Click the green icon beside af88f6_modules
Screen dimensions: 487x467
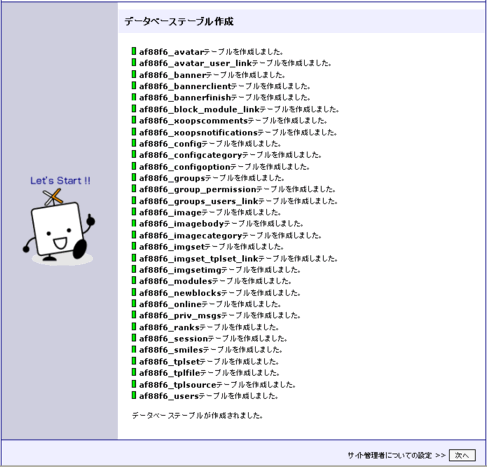(134, 281)
